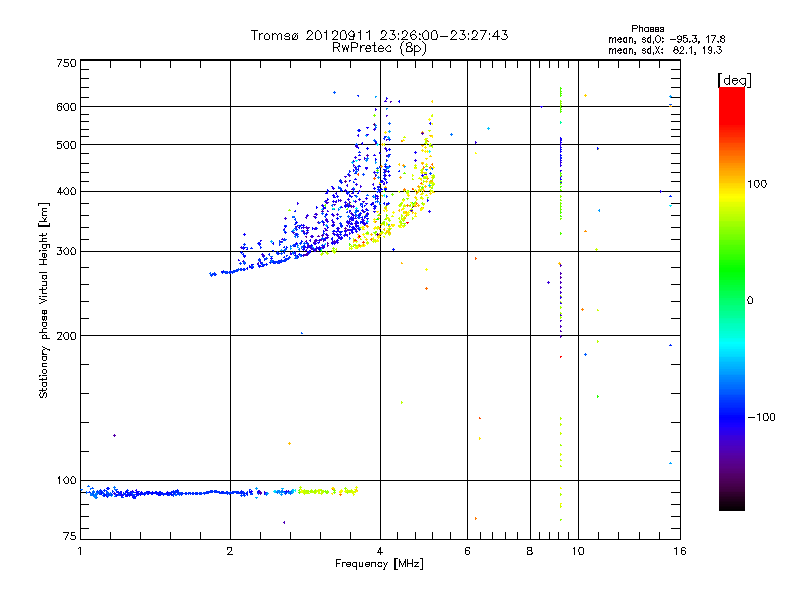Click the '100' colorbar tick label
The height and width of the screenshot is (600, 800).
pos(757,184)
